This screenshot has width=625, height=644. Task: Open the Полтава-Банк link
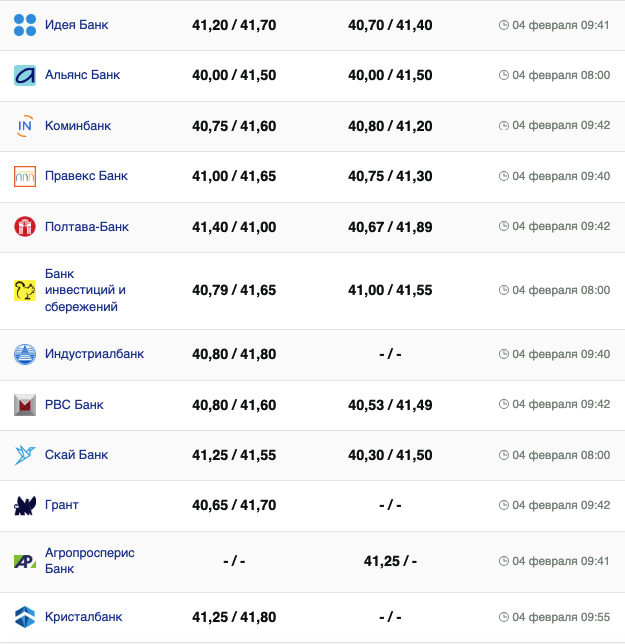tap(87, 227)
